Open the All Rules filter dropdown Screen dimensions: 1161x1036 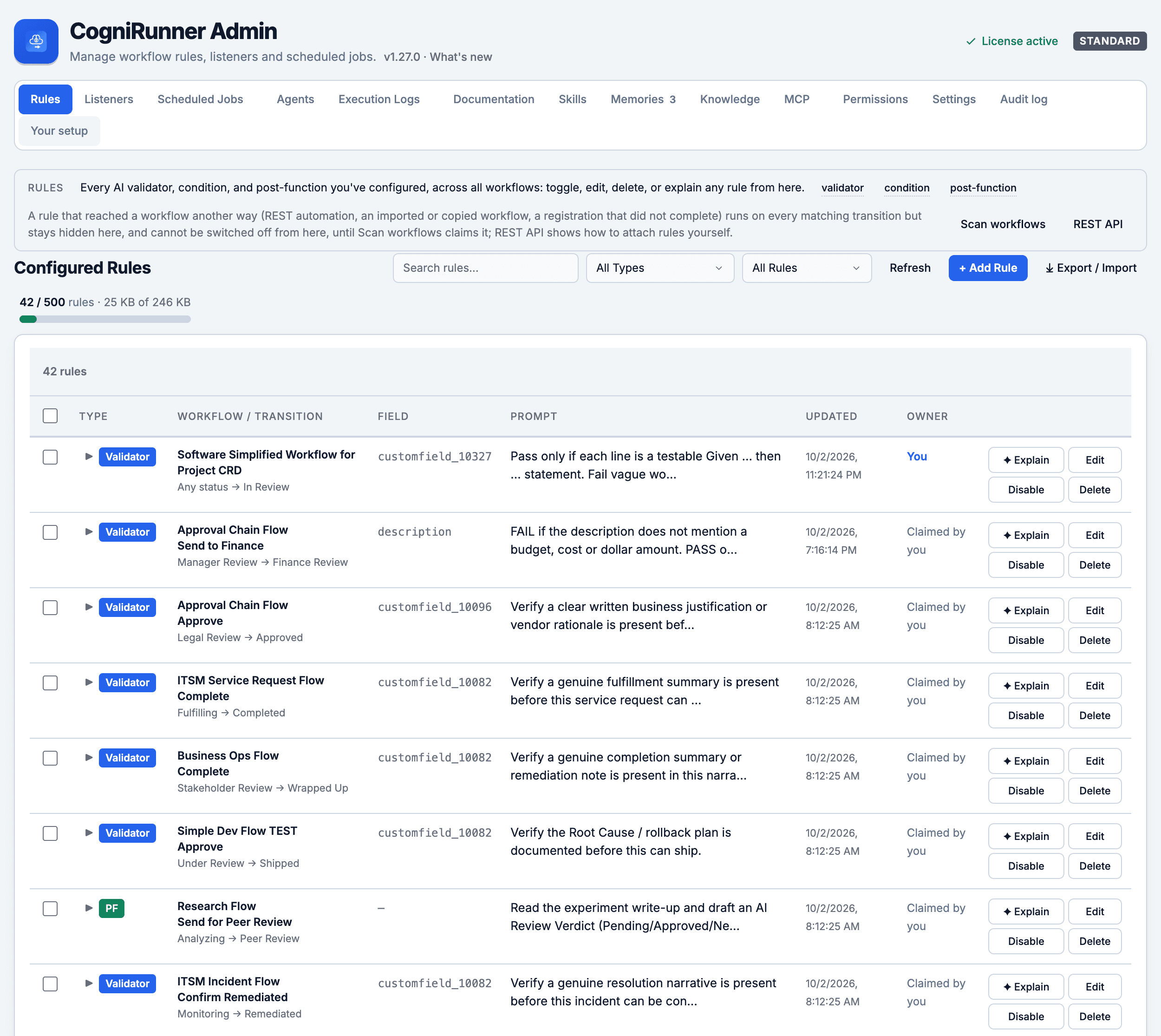point(807,268)
